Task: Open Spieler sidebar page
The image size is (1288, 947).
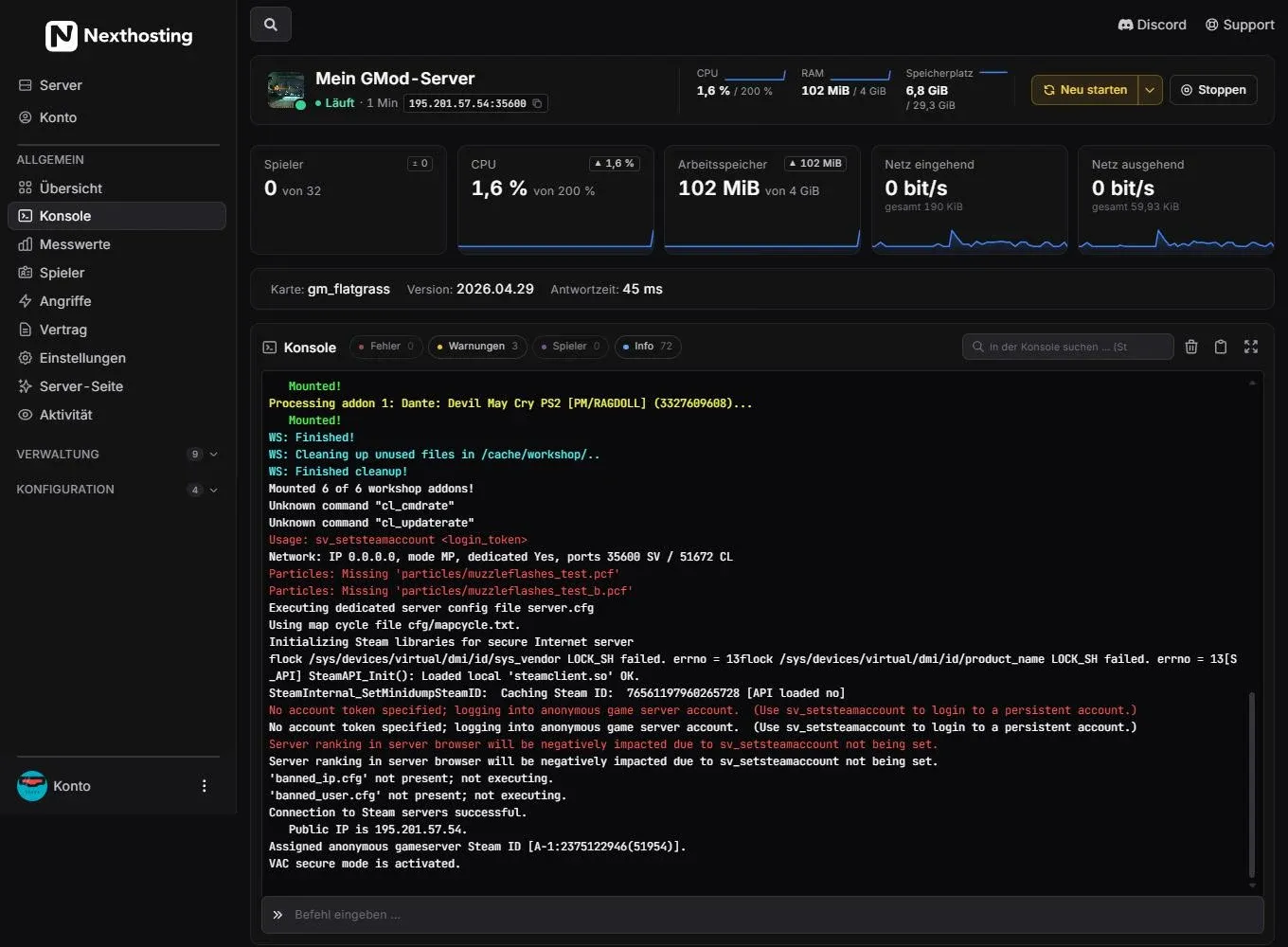Action: click(117, 273)
